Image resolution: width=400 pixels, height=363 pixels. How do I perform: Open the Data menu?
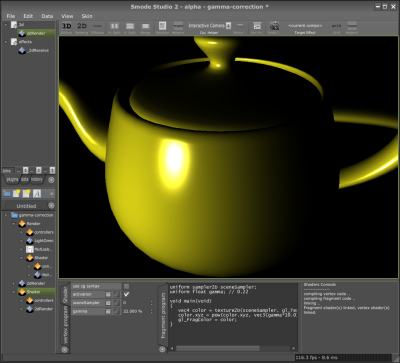click(47, 16)
